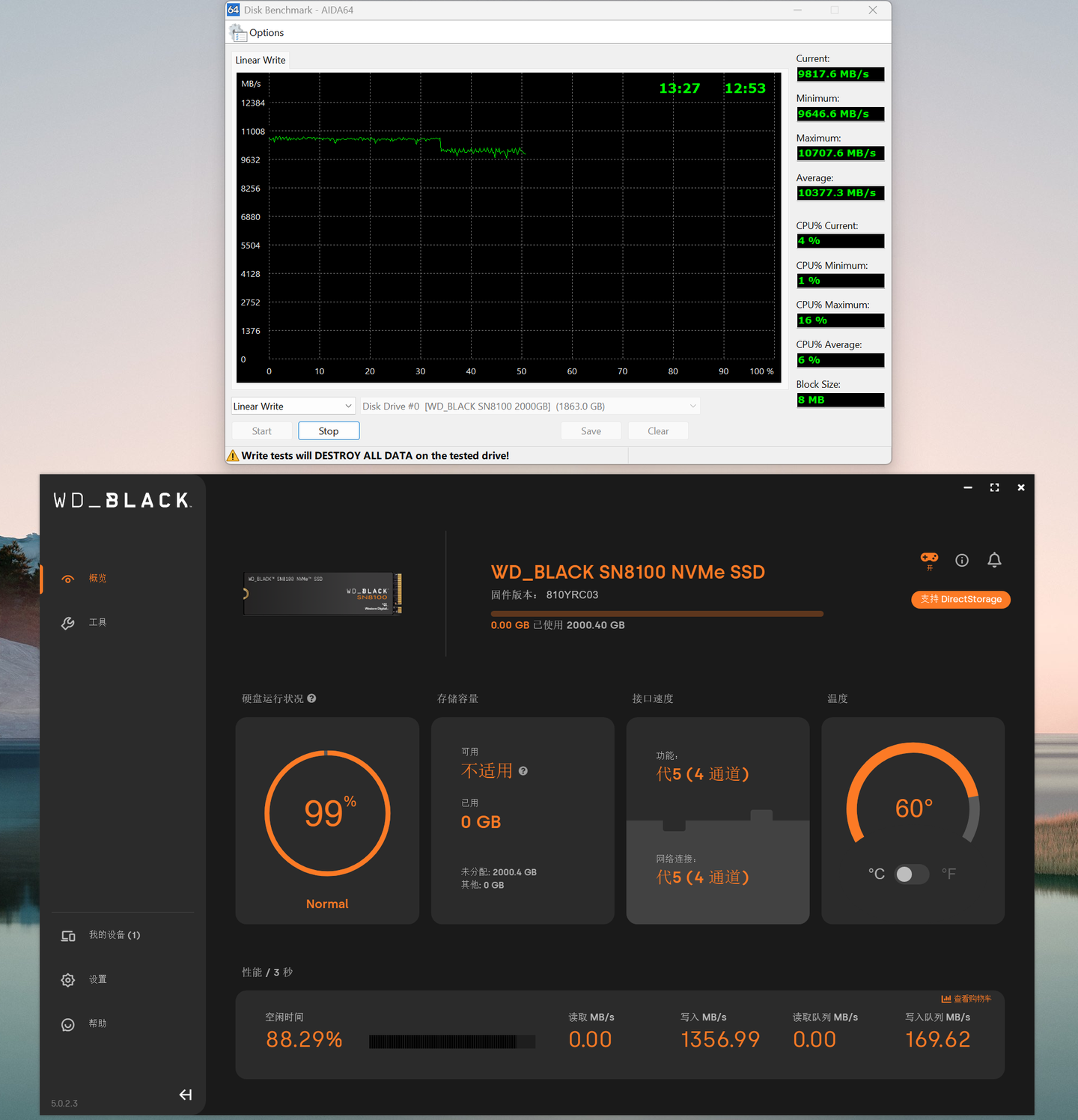Viewport: 1078px width, 1120px height.
Task: Click the AIDA64 app icon in title bar
Action: [x=234, y=10]
